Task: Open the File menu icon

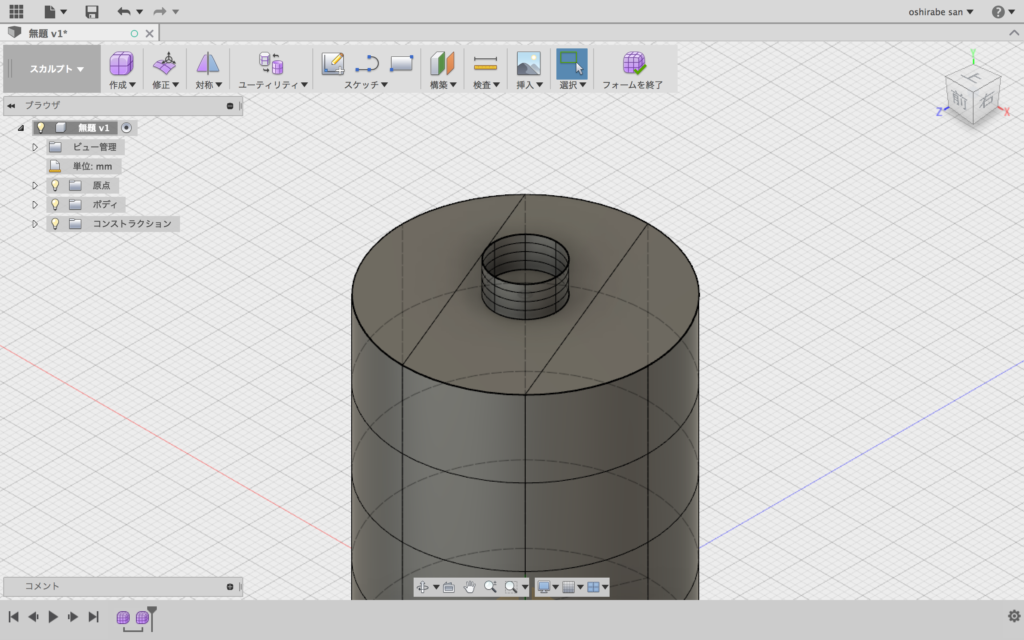Action: [x=50, y=11]
